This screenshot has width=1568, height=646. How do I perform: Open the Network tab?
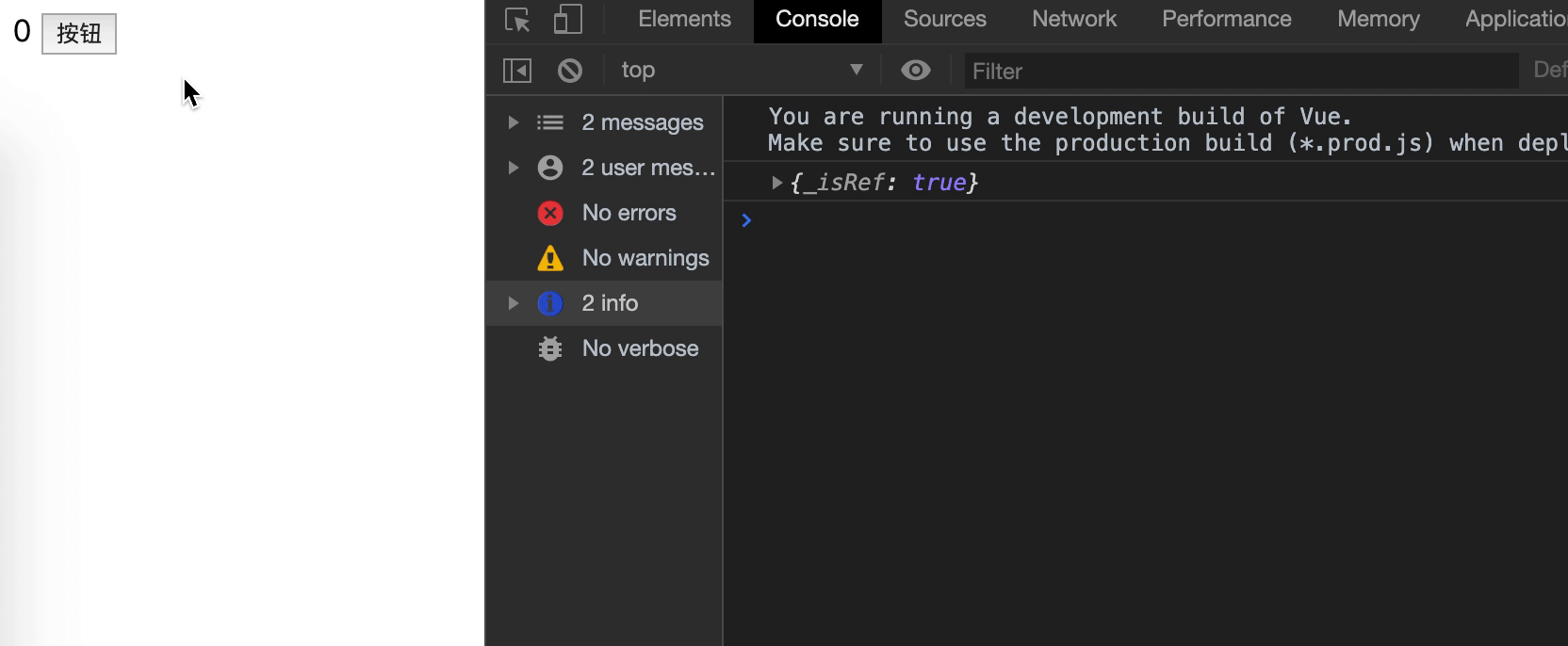pyautogui.click(x=1073, y=20)
